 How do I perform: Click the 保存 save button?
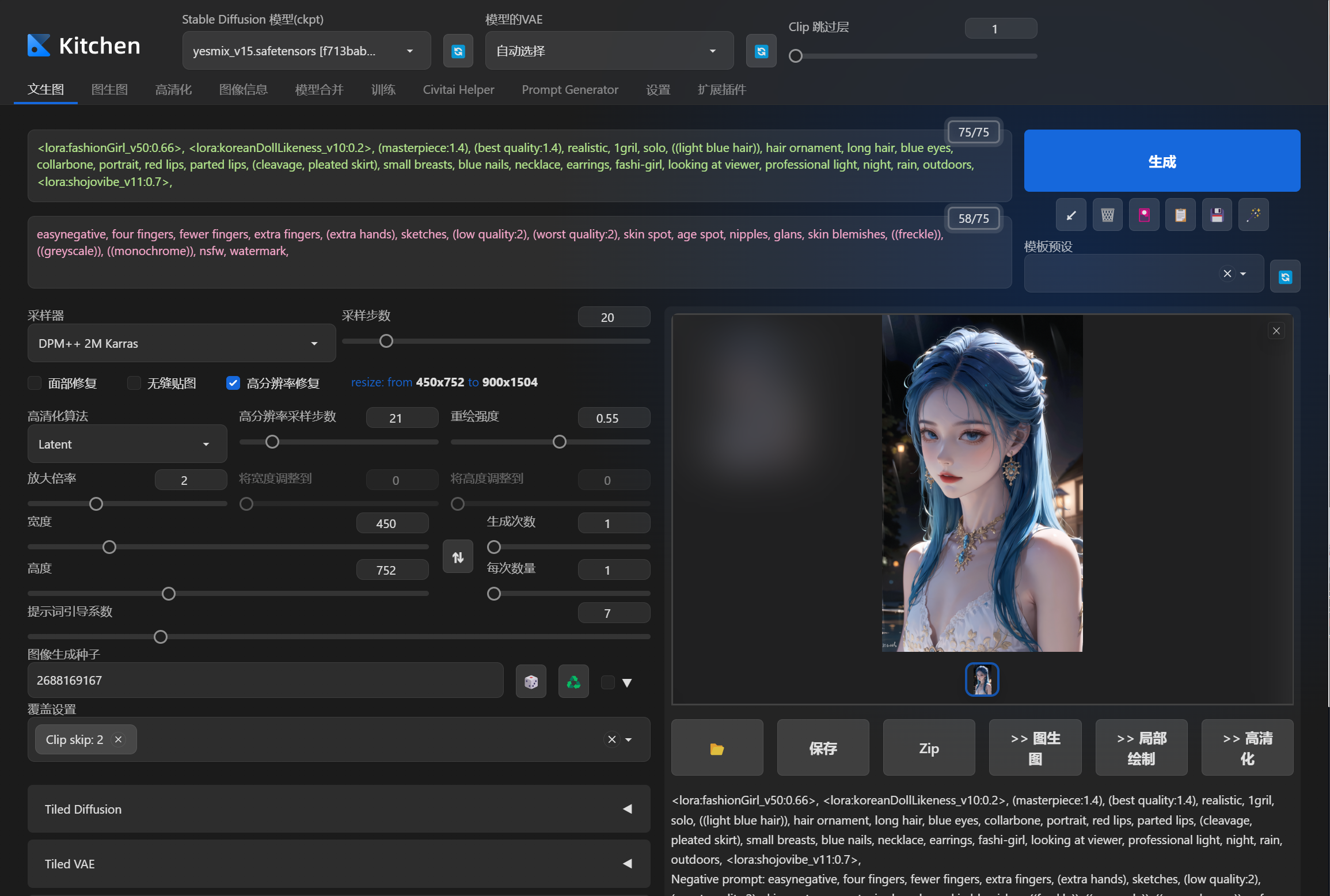pyautogui.click(x=823, y=748)
